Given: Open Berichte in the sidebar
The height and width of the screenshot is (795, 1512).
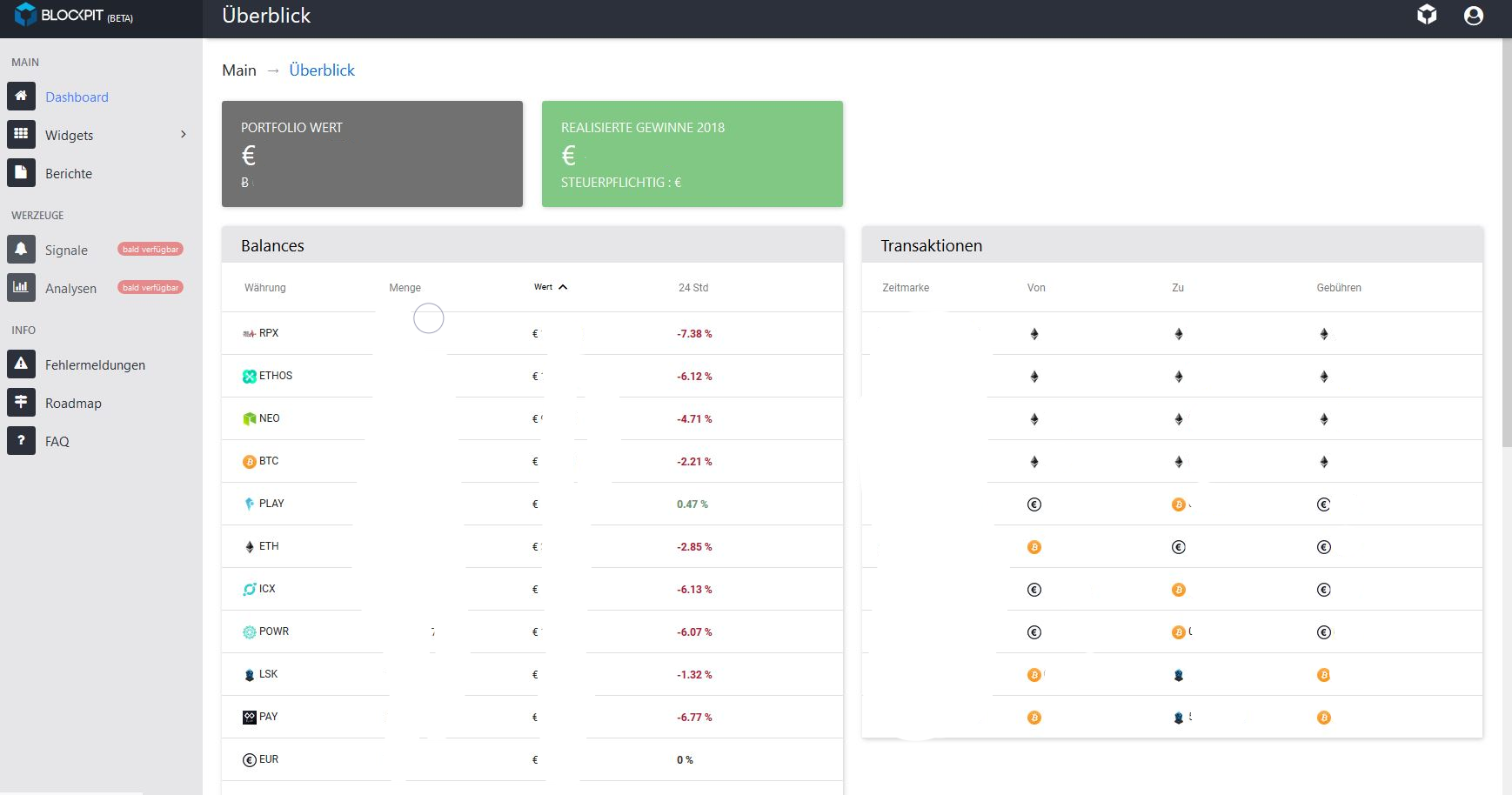Looking at the screenshot, I should click(69, 174).
